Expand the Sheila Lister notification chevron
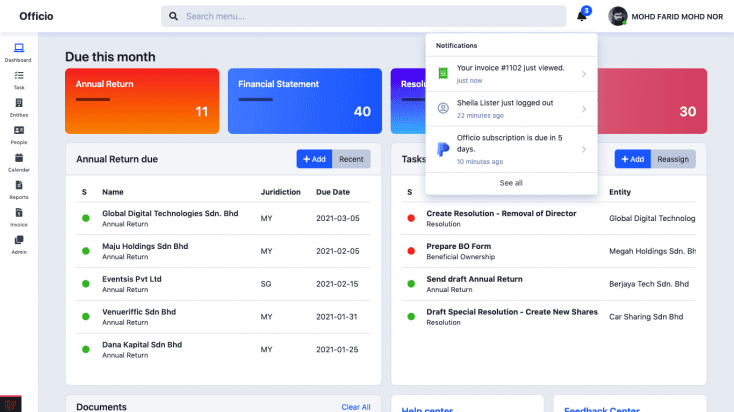The image size is (734, 412). [584, 109]
